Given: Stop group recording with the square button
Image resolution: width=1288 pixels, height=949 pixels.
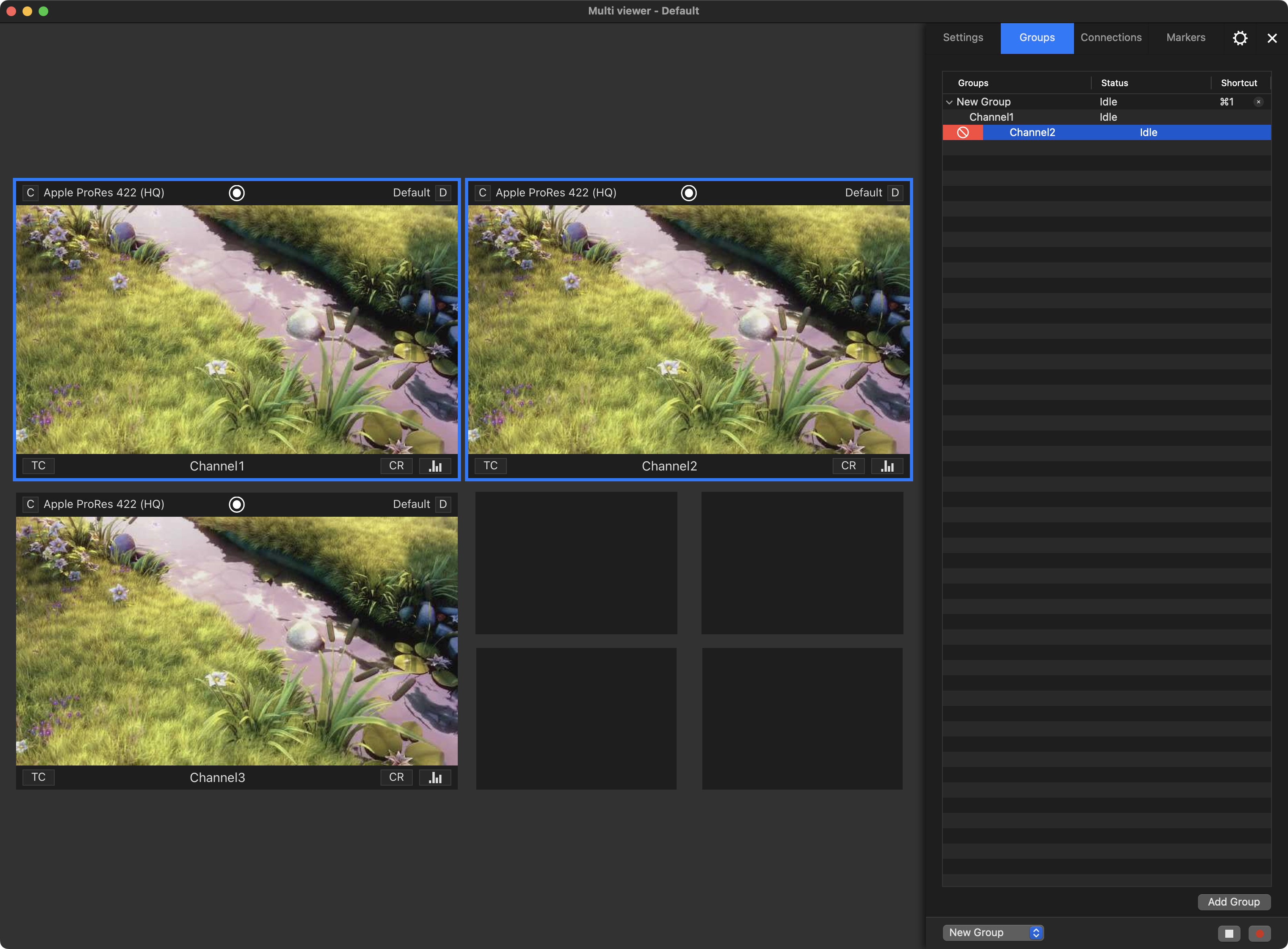Looking at the screenshot, I should (x=1229, y=933).
